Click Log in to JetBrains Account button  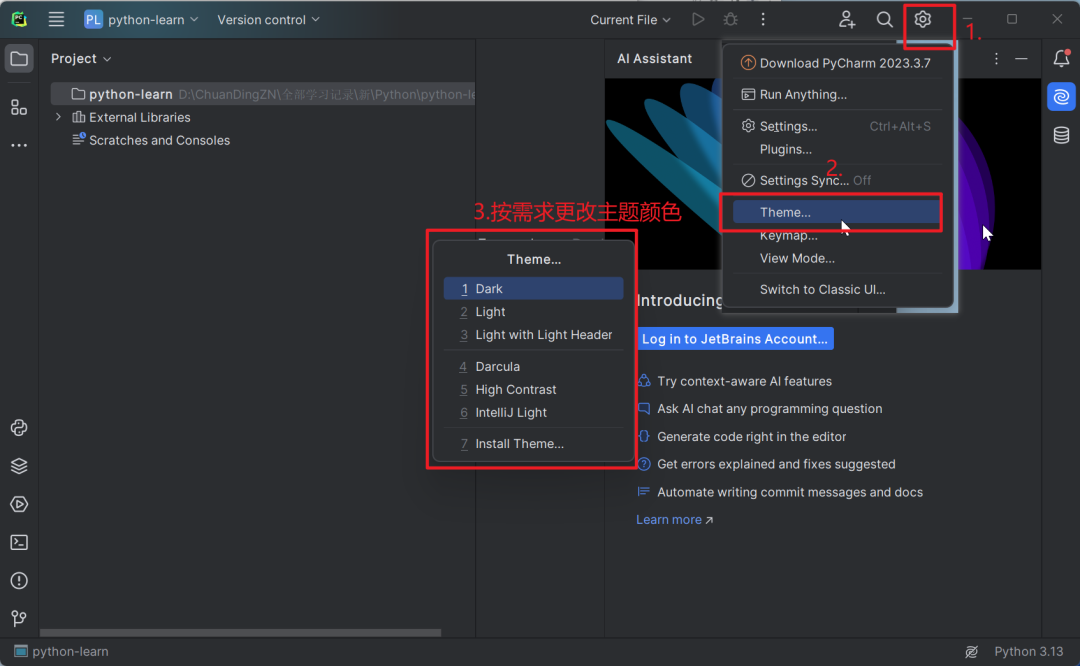(x=734, y=339)
